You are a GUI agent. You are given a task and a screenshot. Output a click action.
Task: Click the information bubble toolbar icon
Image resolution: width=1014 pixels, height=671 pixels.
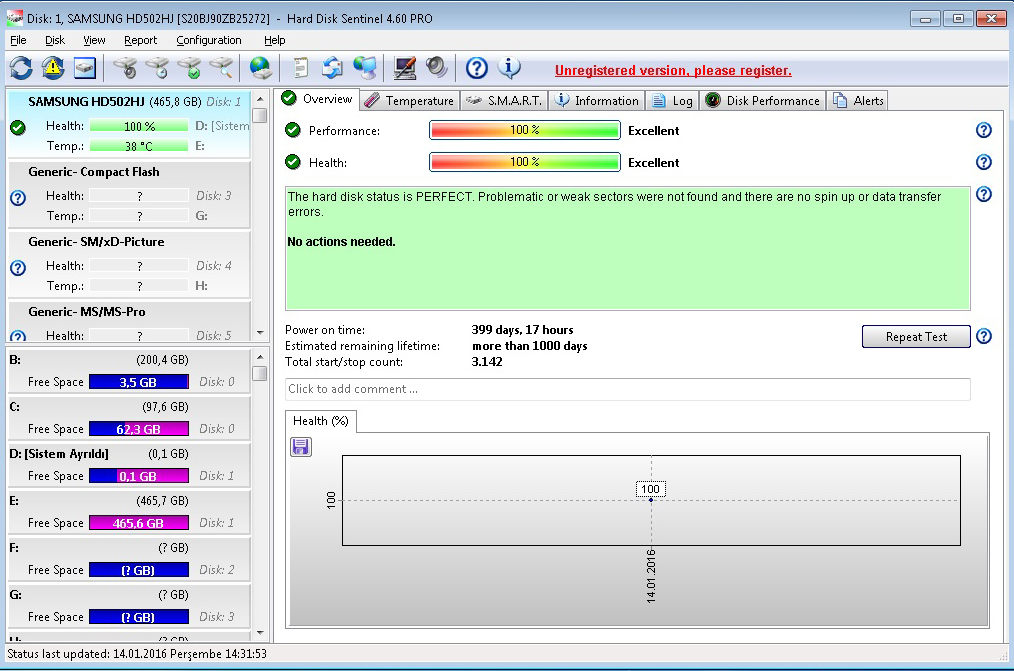pos(509,68)
